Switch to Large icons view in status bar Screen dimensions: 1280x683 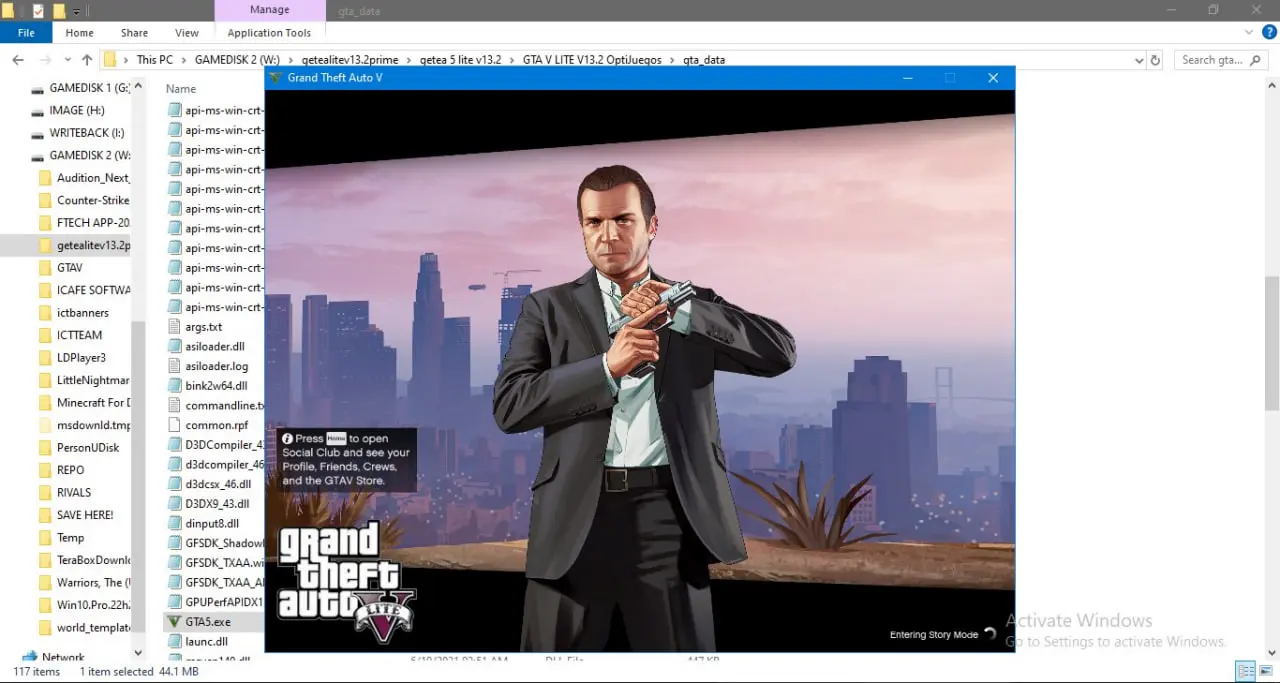click(1265, 672)
